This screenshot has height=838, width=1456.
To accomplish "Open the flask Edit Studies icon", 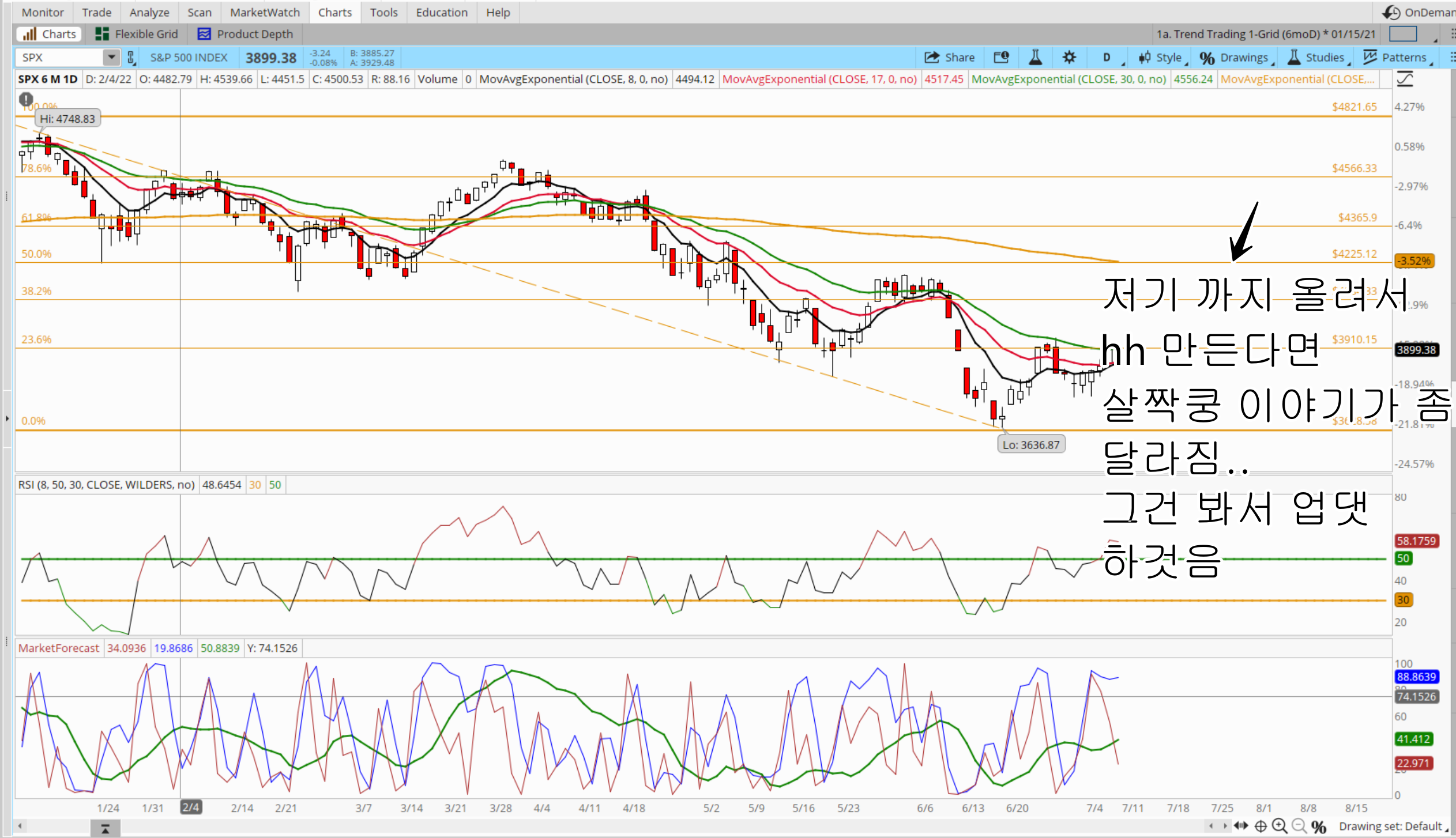I will (x=1035, y=57).
